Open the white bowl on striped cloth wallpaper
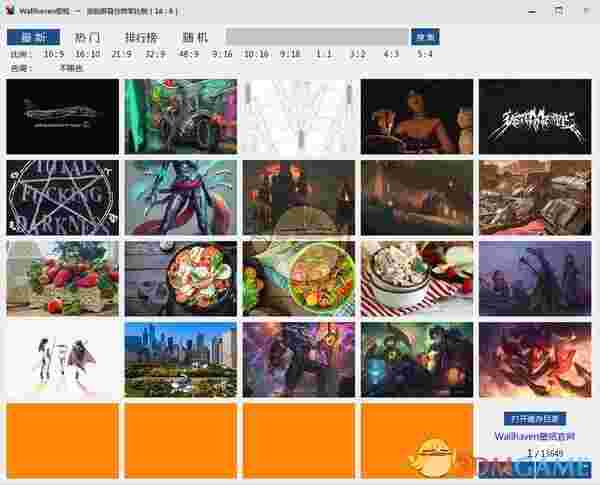The image size is (600, 485). 417,278
